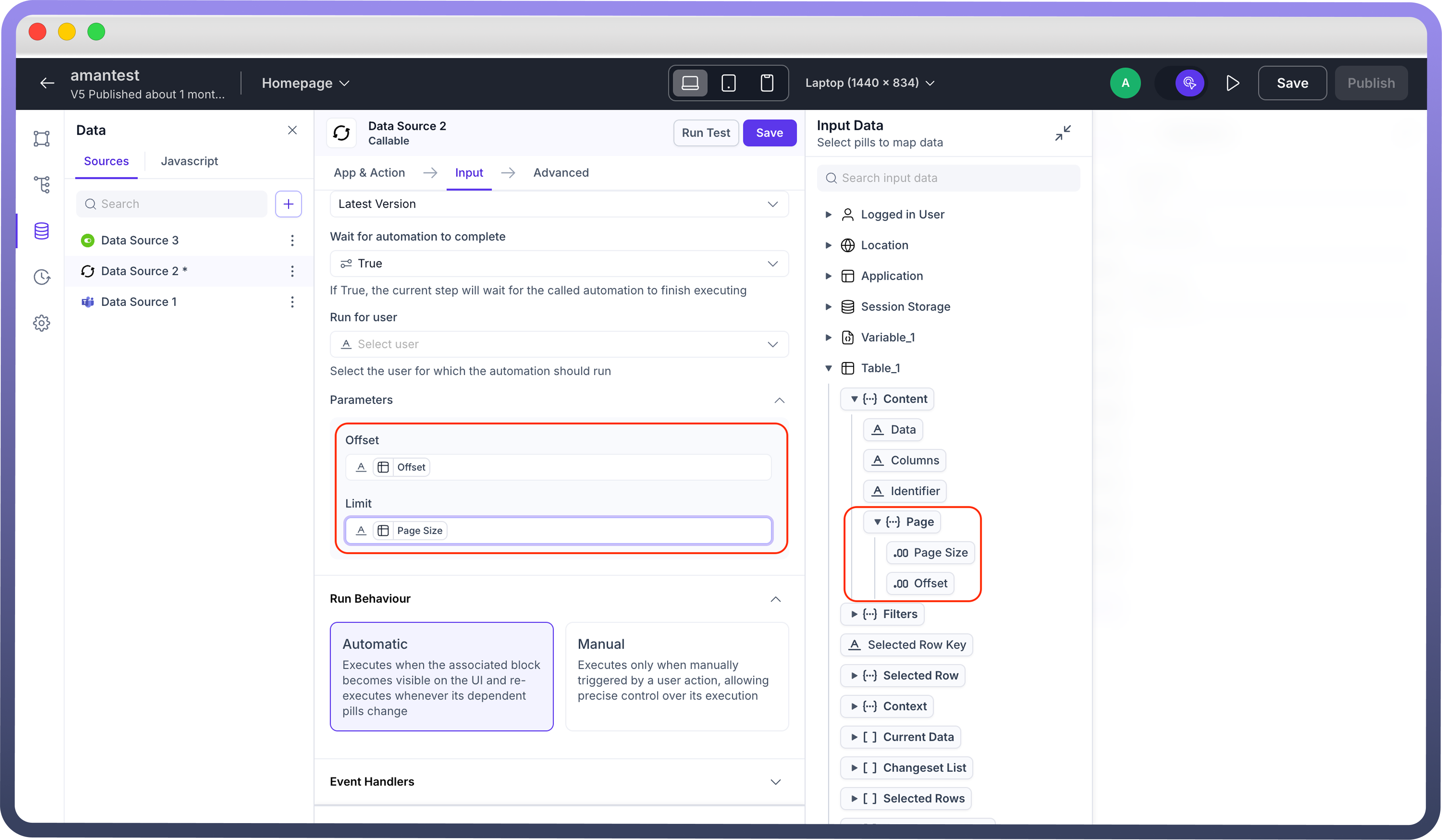
Task: Switch to the Javascript tab
Action: (189, 161)
